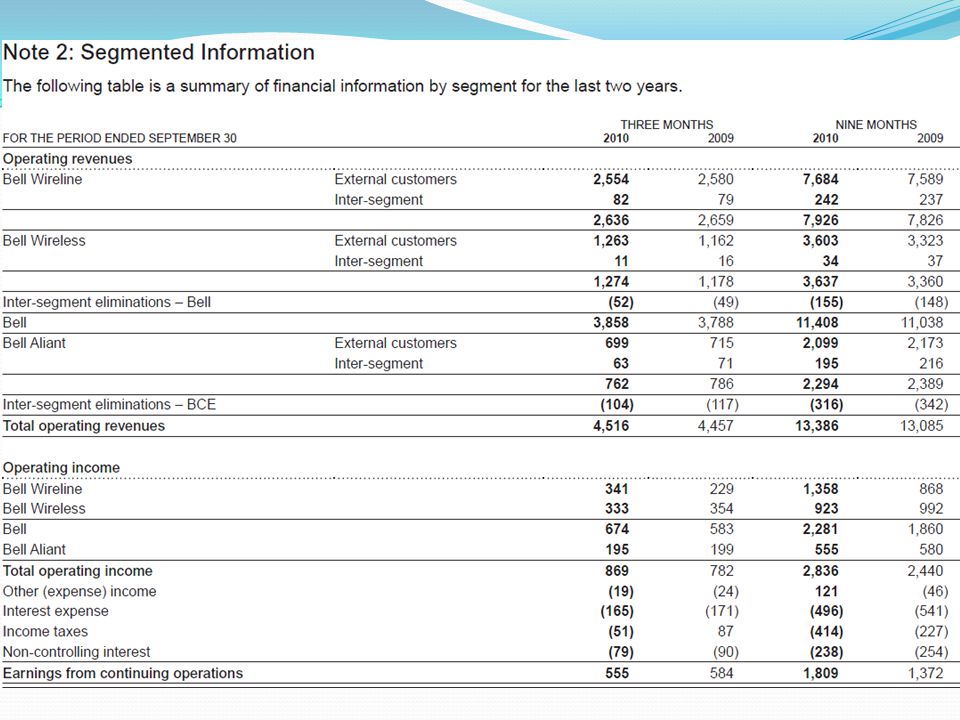Click the value 11,038
960x720 pixels.
922,323
